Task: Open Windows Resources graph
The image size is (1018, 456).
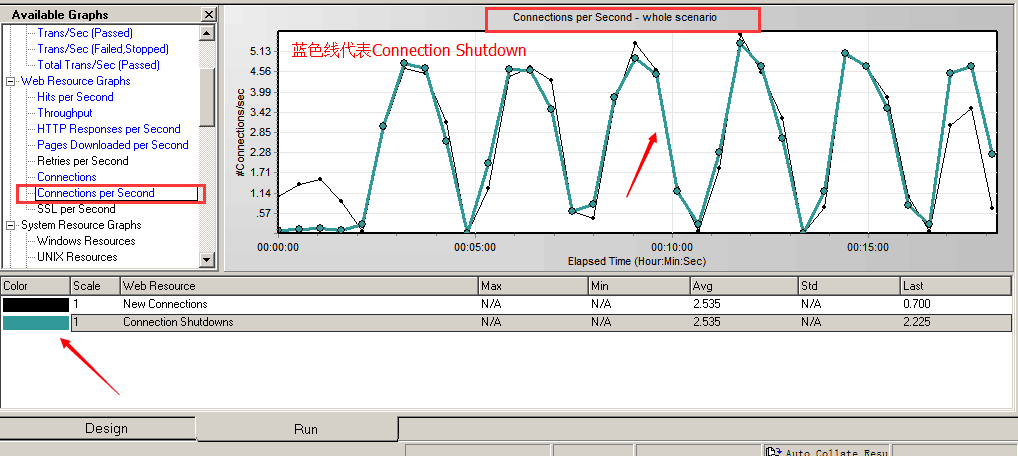Action: pyautogui.click(x=86, y=241)
